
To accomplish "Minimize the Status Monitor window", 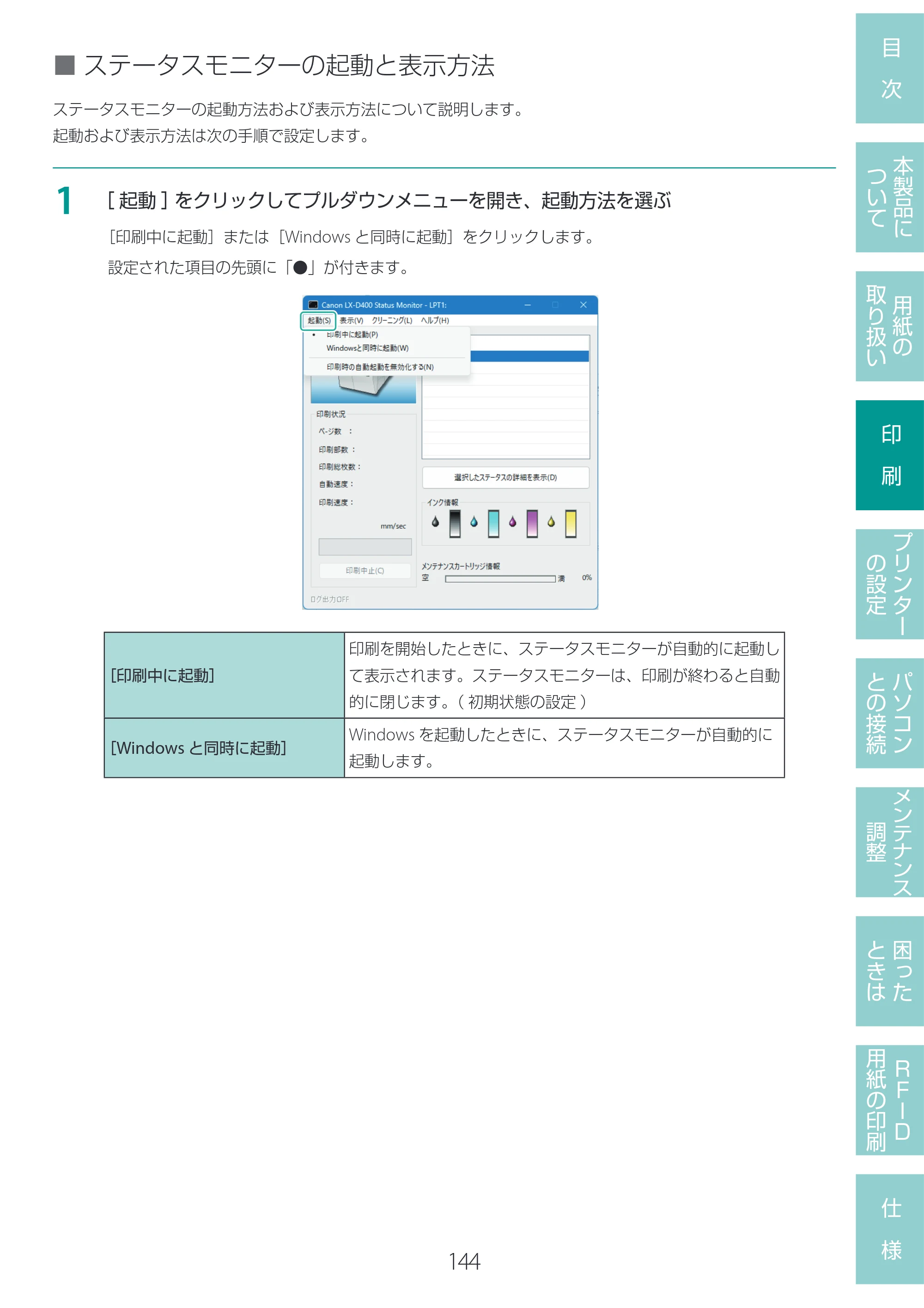I will click(528, 305).
